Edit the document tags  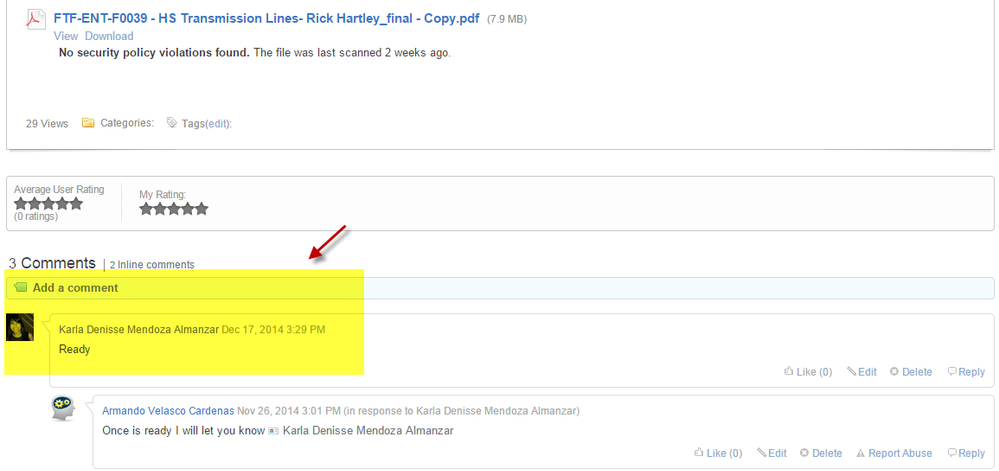tap(217, 124)
